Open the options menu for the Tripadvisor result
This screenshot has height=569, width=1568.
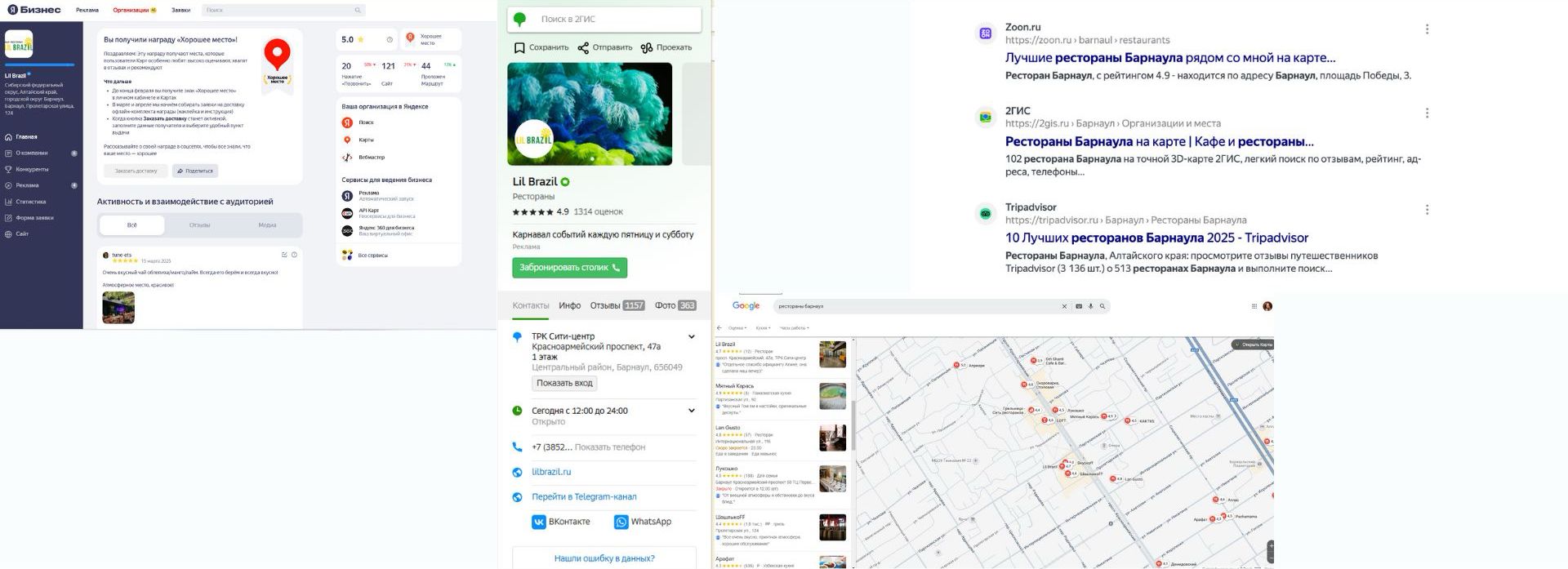pos(1427,209)
